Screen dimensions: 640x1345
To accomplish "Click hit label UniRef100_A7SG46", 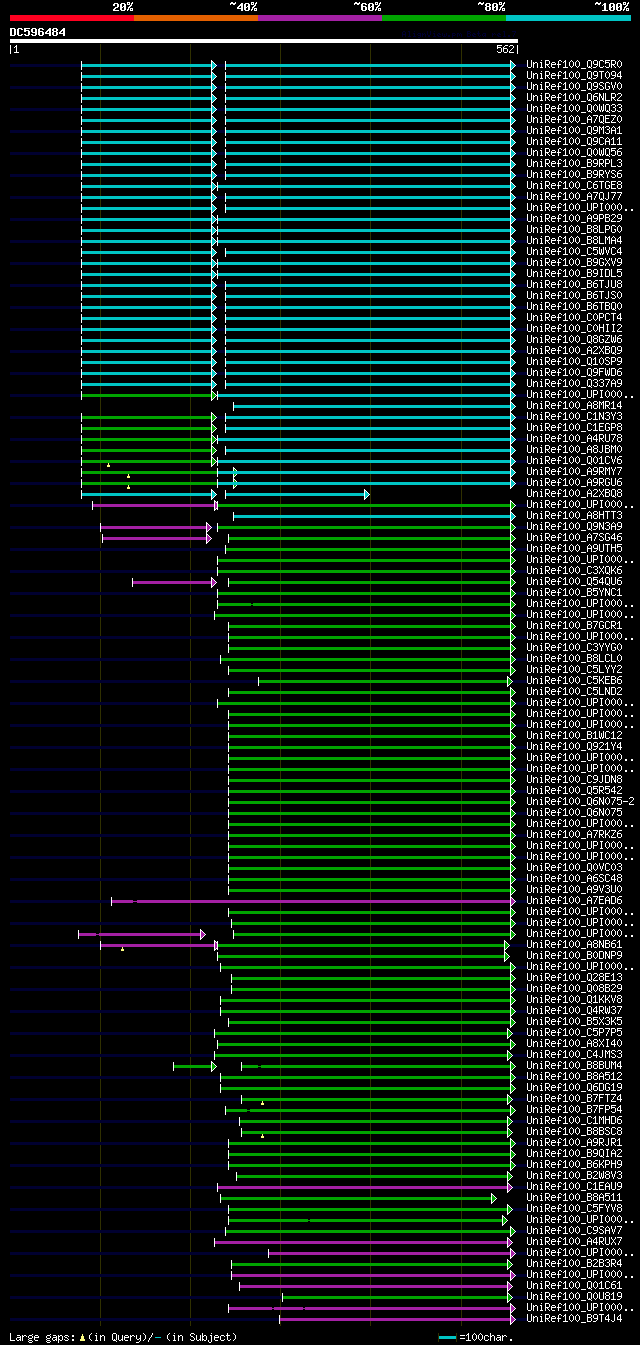I will point(574,537).
